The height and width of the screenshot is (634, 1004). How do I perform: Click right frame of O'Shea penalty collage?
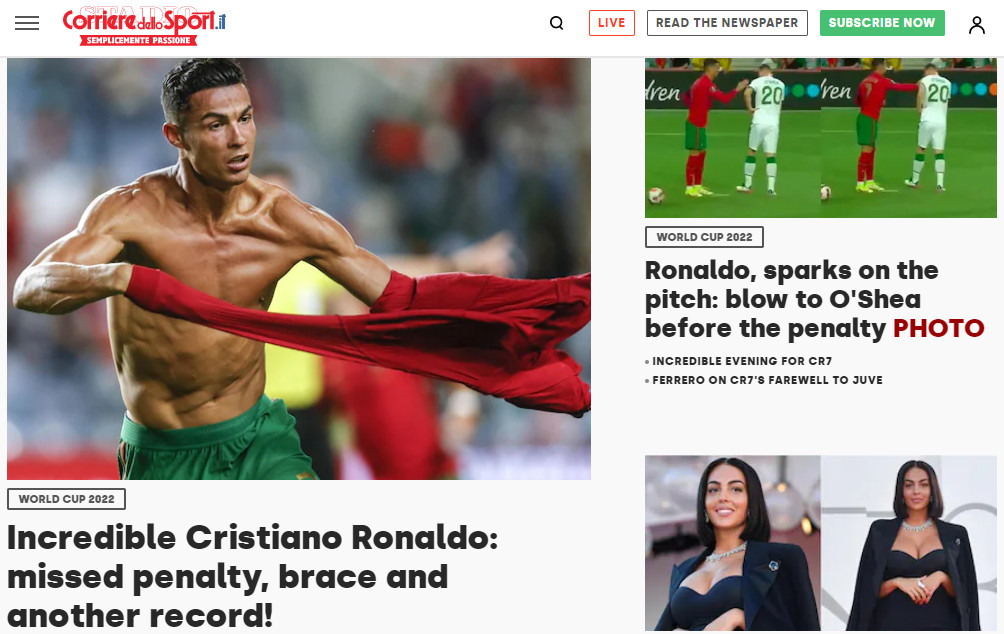(x=909, y=138)
